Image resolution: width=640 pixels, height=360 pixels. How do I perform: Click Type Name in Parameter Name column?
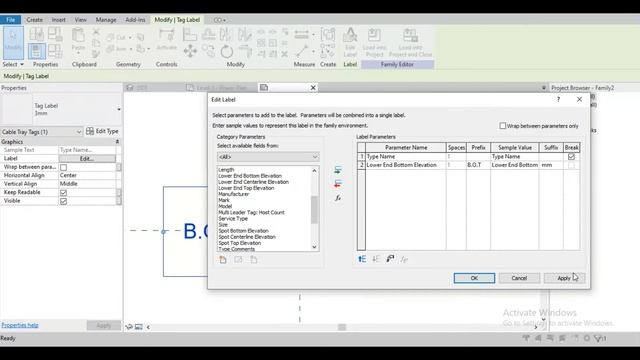(406, 156)
